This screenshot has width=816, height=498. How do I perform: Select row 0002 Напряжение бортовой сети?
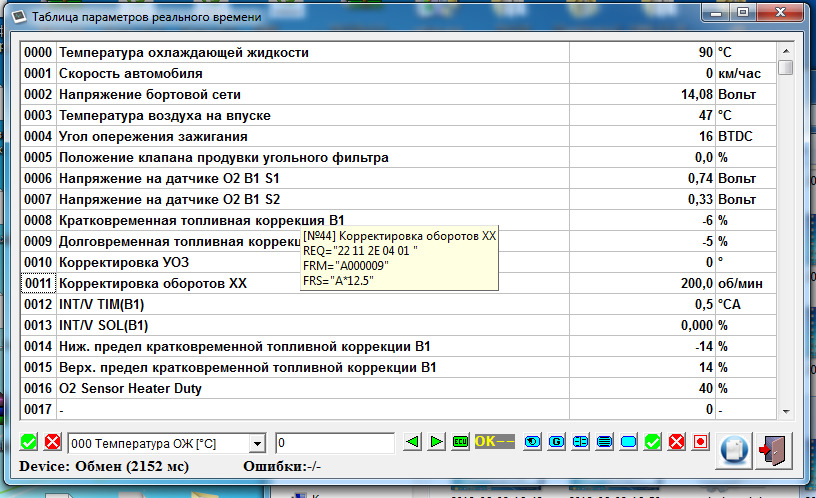(300, 94)
